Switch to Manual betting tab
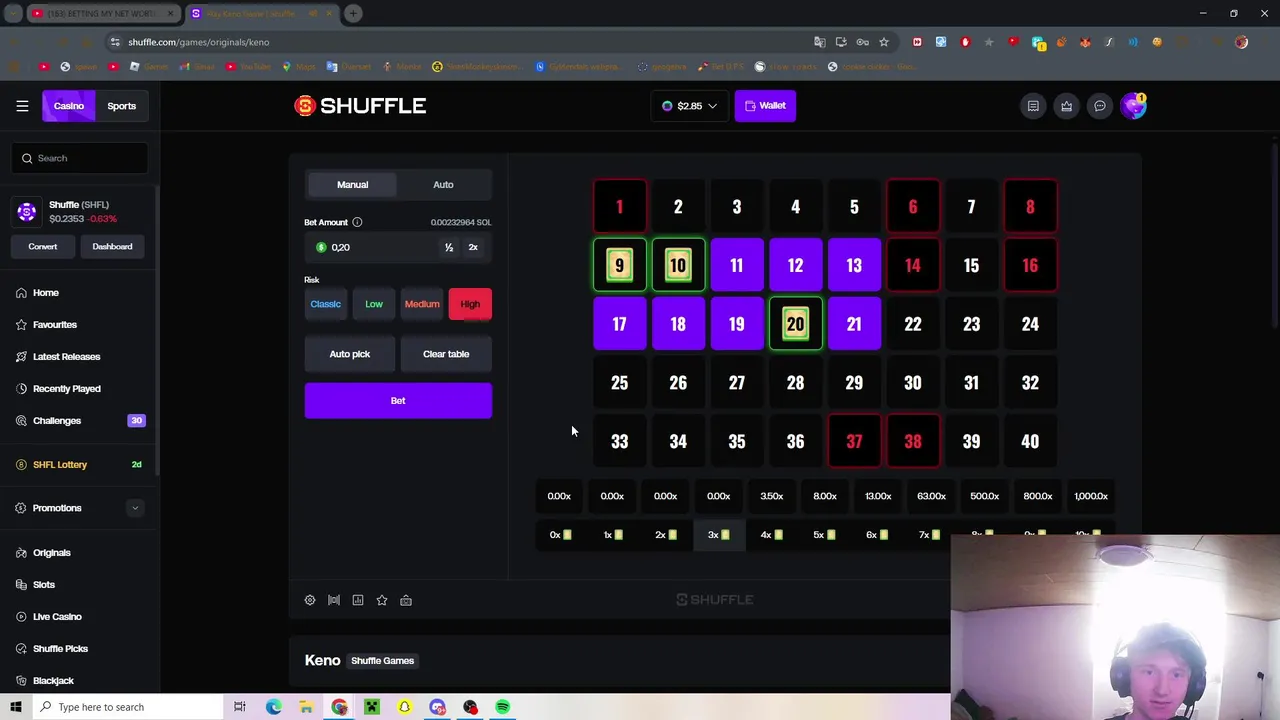Screen dimensions: 1280x720 pos(352,184)
